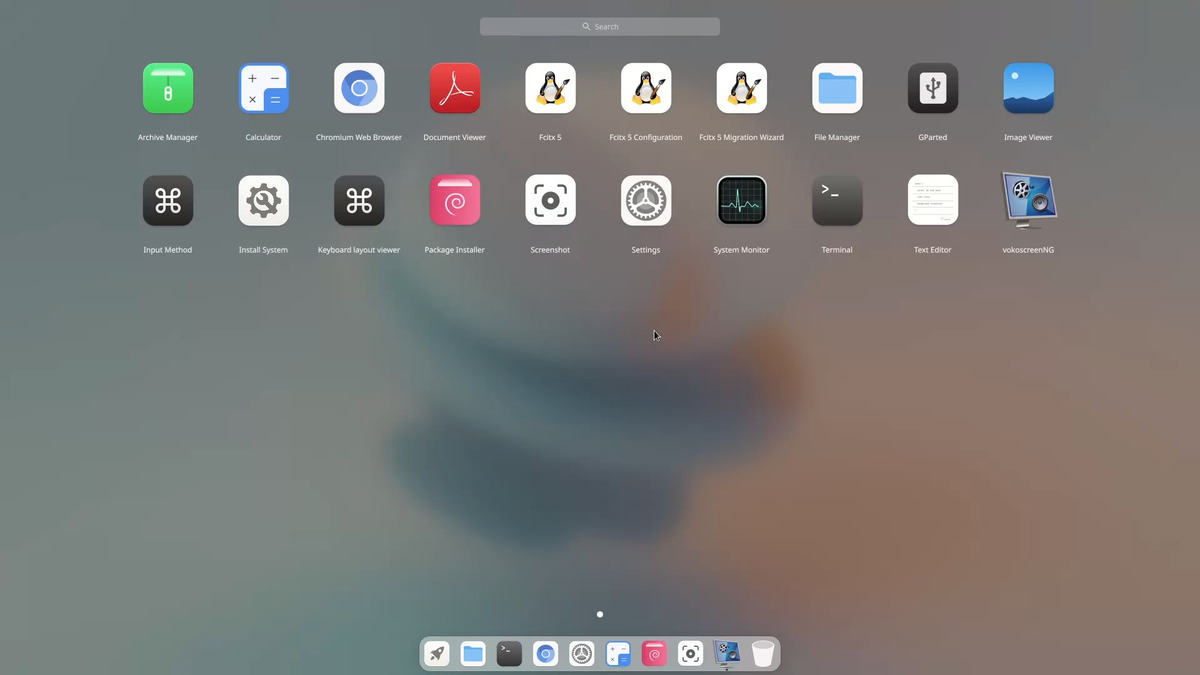
Task: Click the Search field at the top
Action: [600, 27]
